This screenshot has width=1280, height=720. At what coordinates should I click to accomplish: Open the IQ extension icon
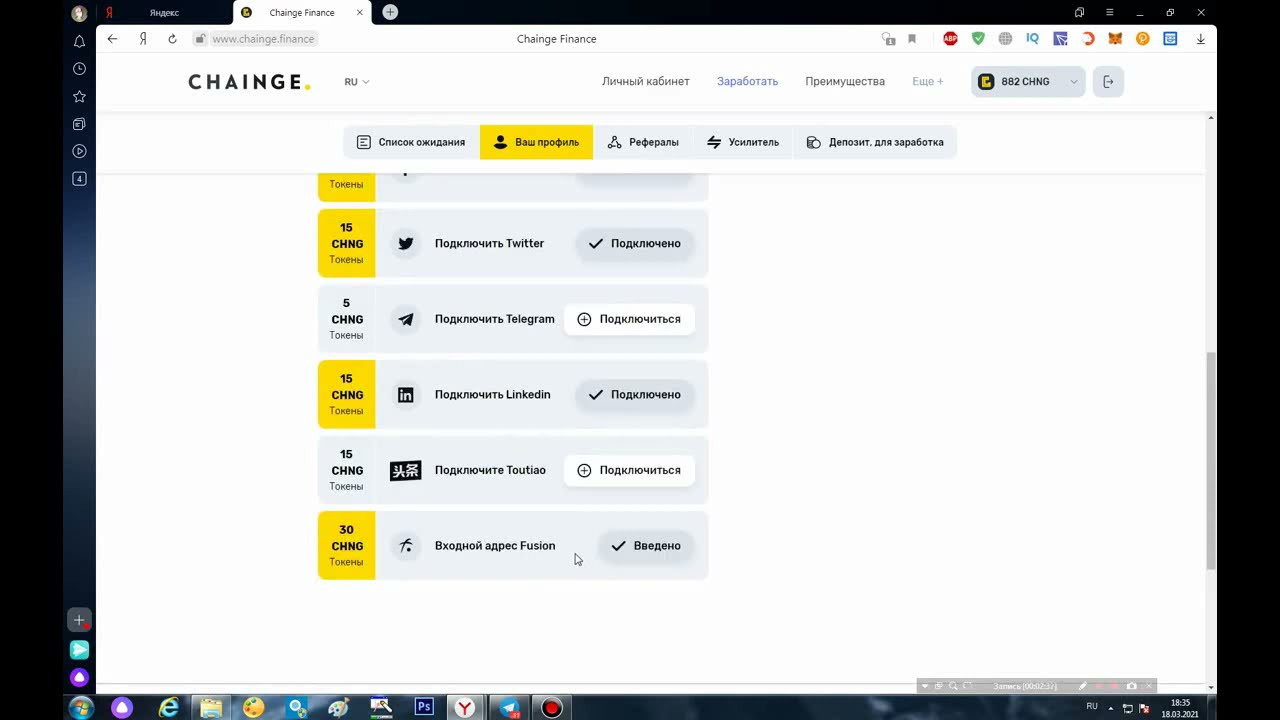1033,39
